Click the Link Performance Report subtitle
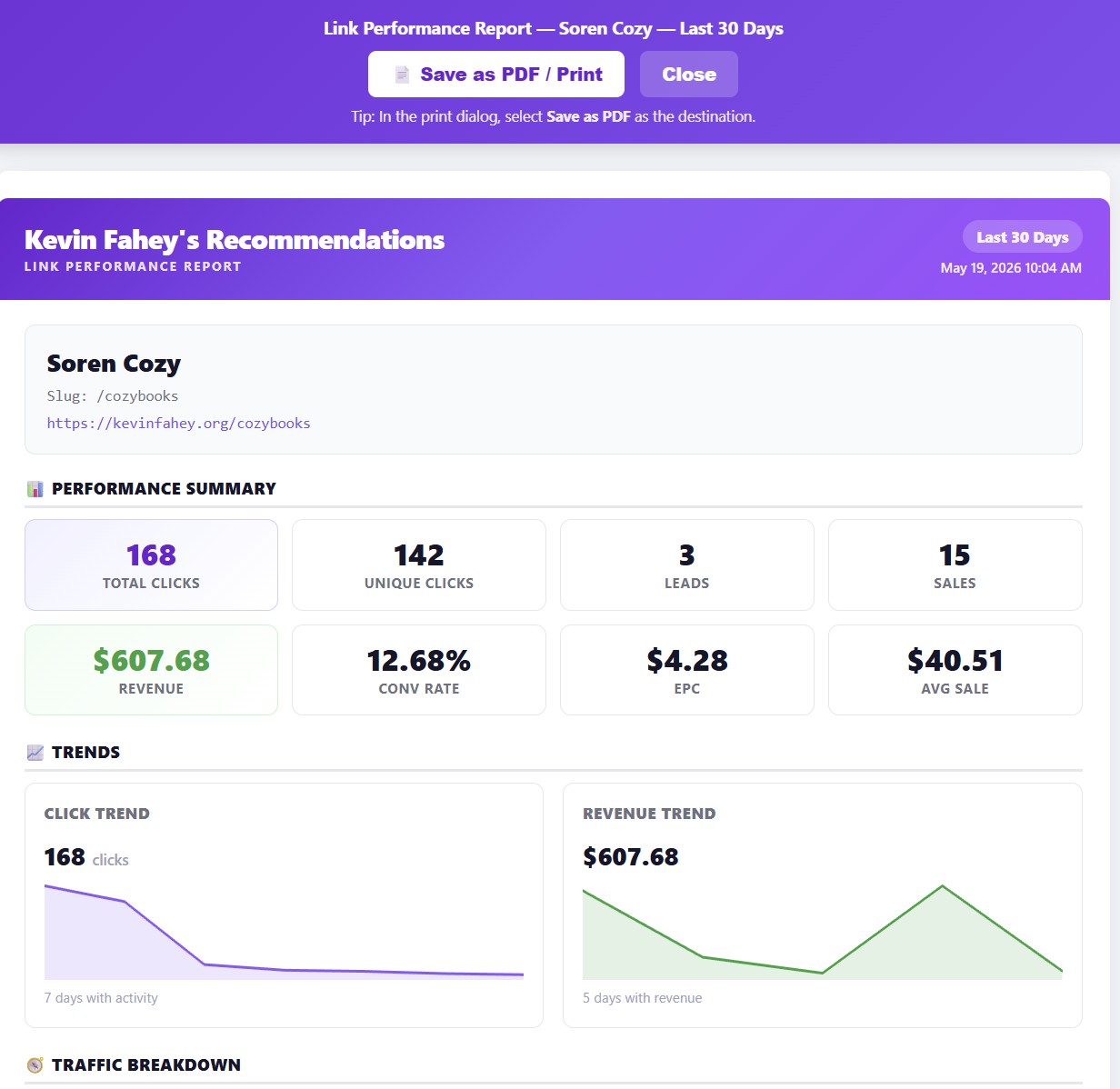 (x=133, y=266)
